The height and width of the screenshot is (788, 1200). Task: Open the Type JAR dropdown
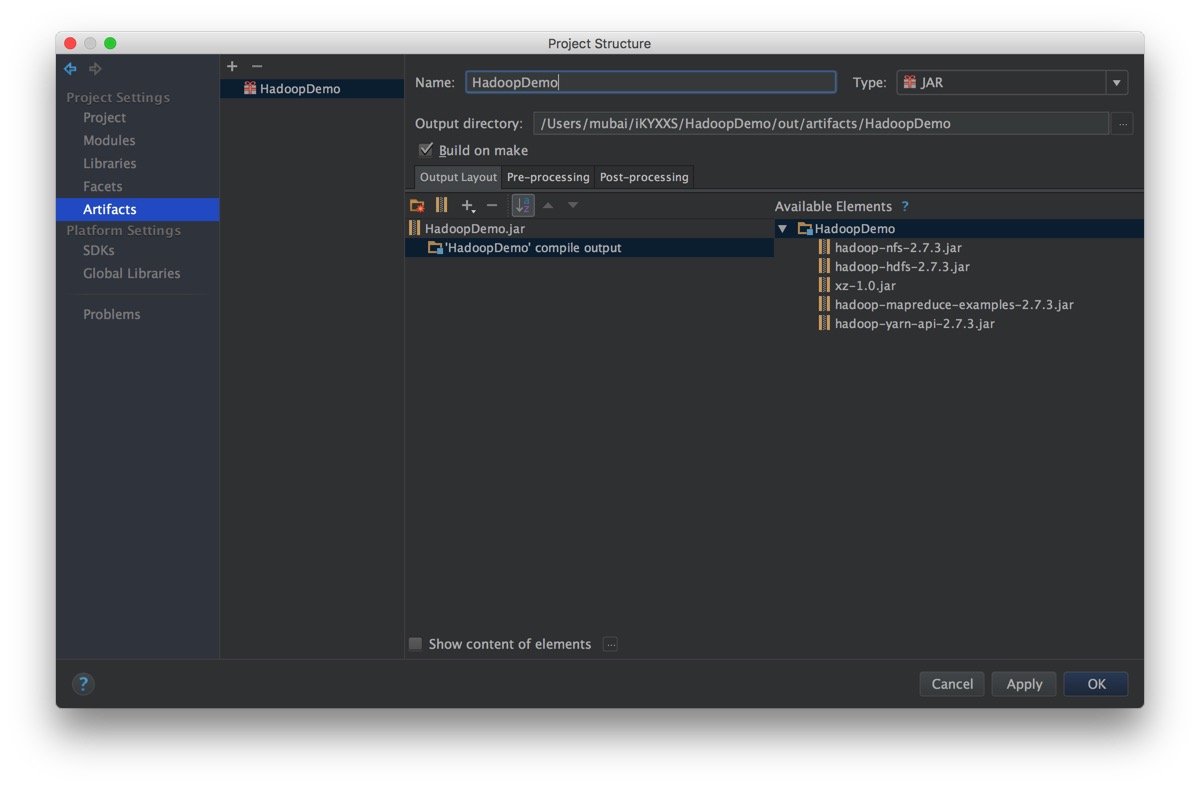[x=1116, y=83]
